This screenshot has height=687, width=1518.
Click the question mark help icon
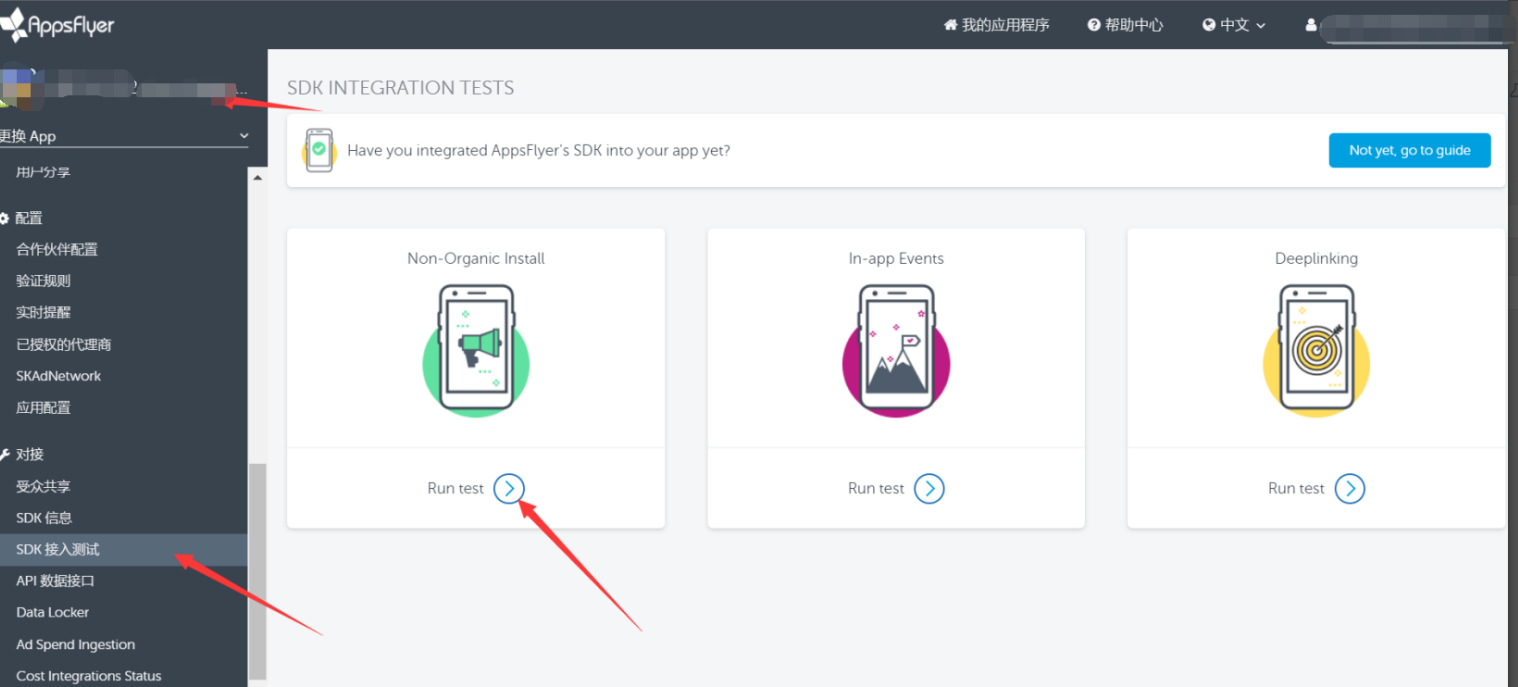[1094, 25]
